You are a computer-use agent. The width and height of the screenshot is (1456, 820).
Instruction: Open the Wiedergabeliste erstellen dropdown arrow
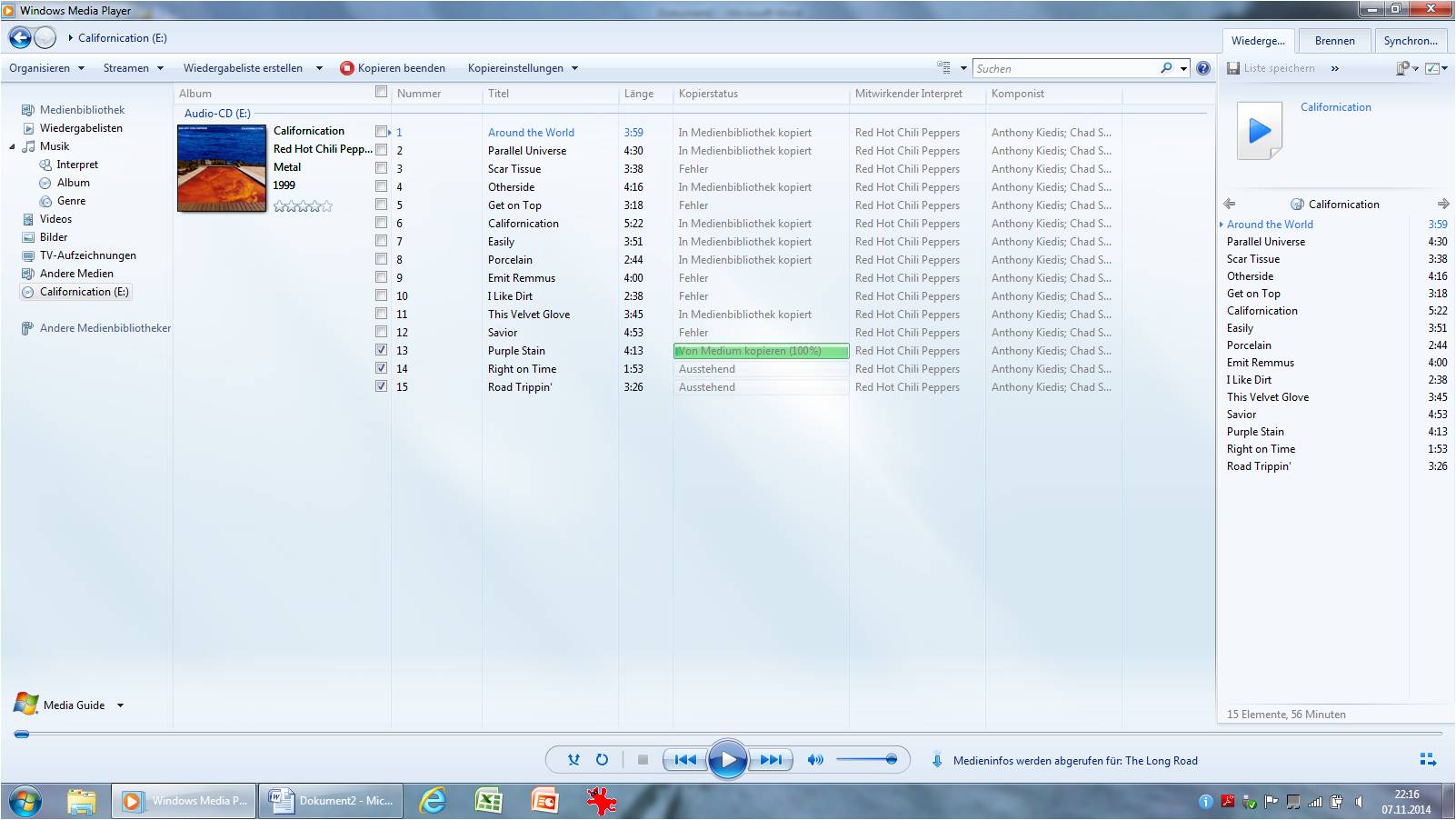pos(319,68)
